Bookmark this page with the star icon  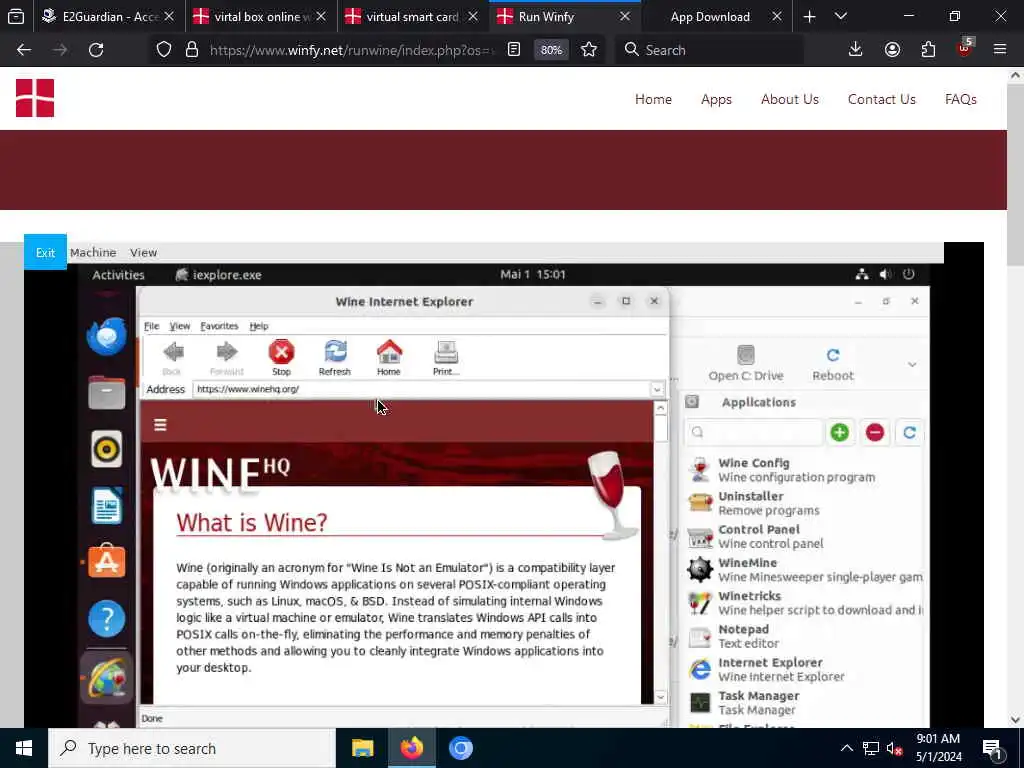[x=588, y=50]
